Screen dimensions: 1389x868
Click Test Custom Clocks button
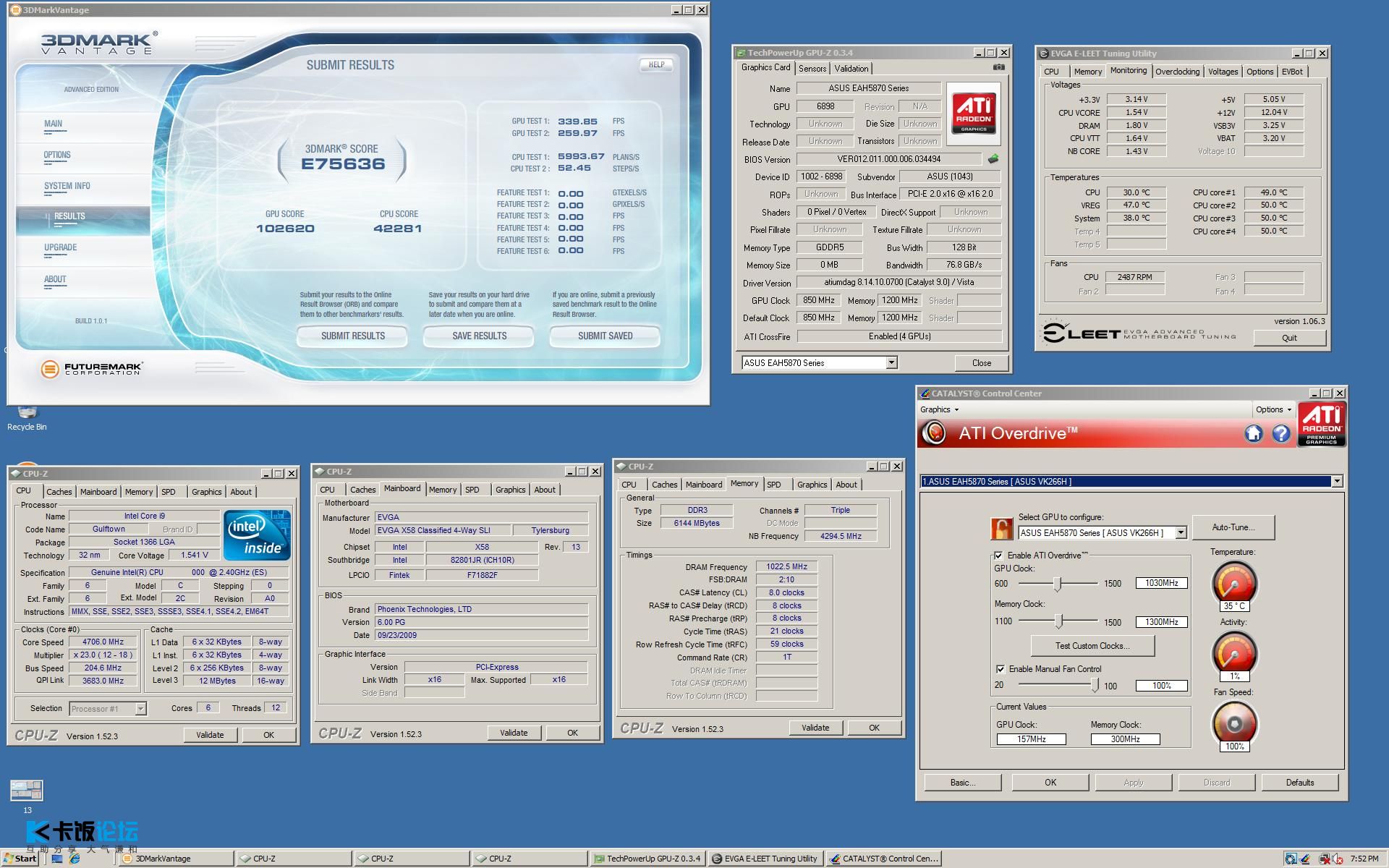(1092, 646)
